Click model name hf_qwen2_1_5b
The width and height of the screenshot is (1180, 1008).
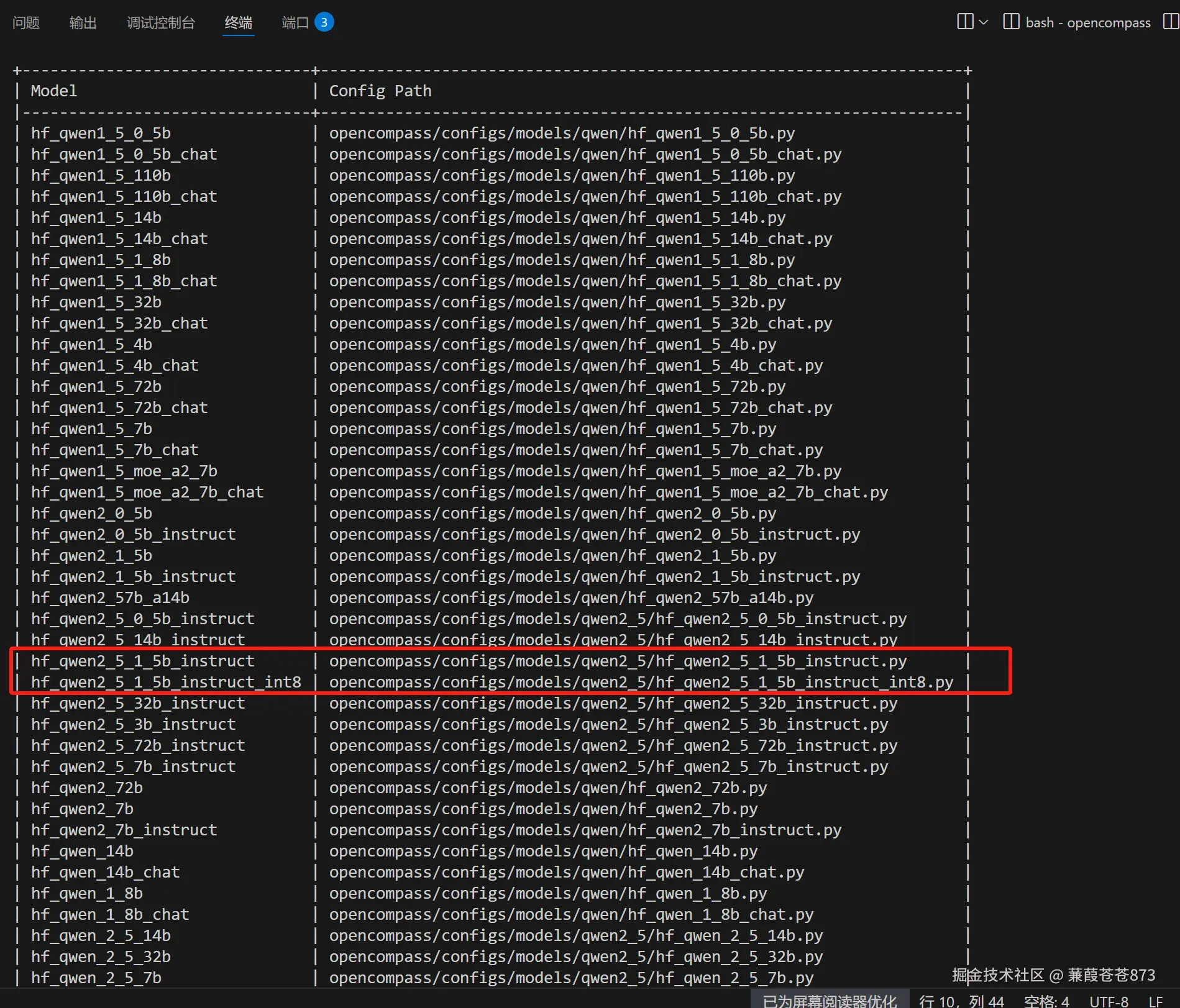91,555
